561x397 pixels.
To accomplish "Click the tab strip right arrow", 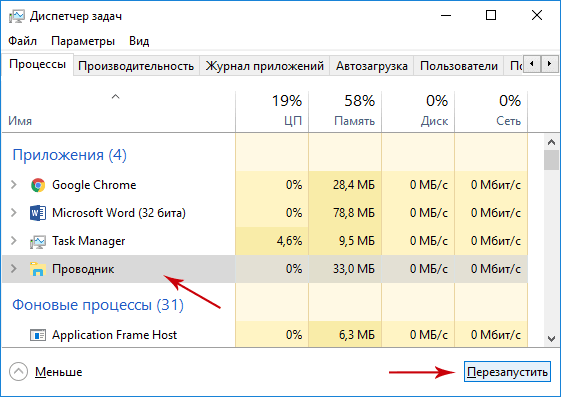I will 549,64.
